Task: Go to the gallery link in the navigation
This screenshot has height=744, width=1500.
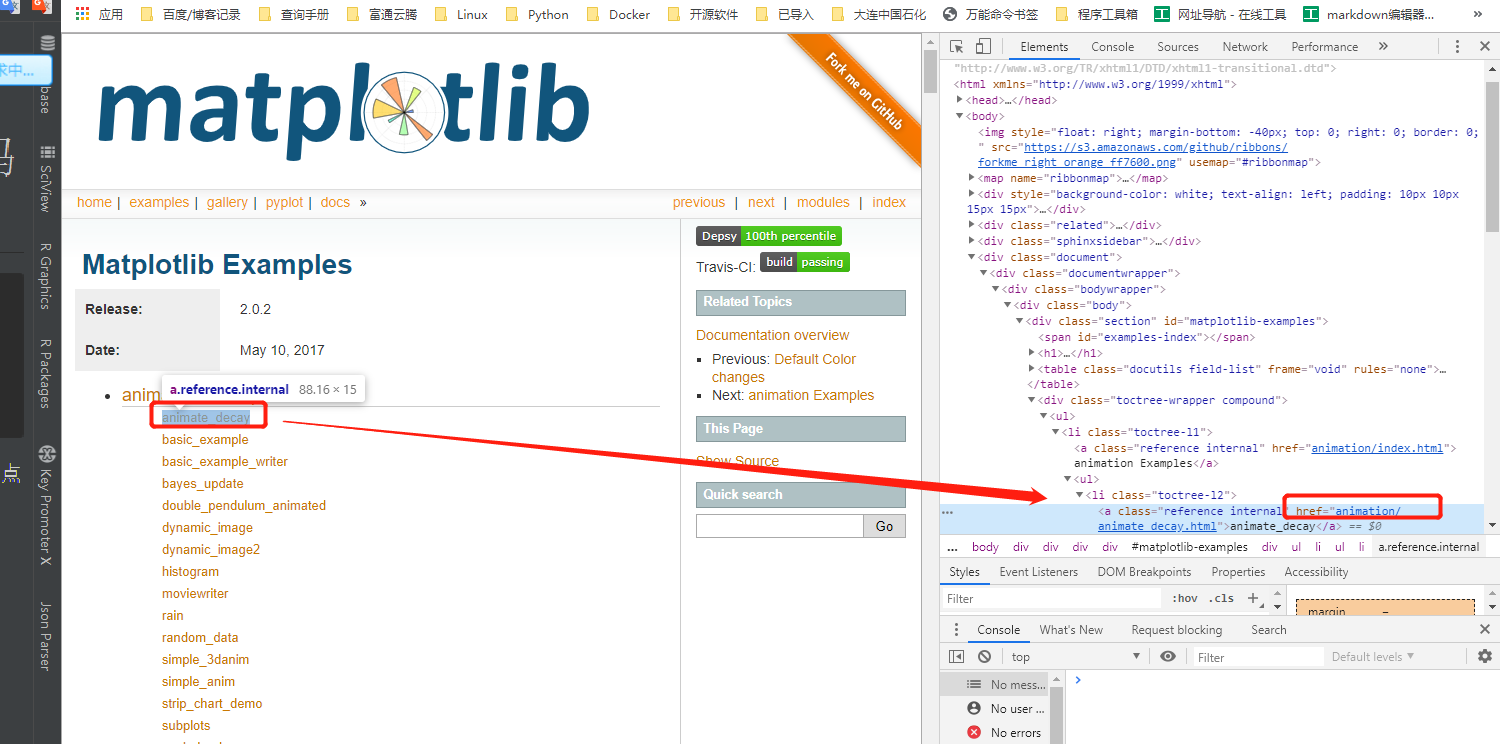Action: click(227, 202)
